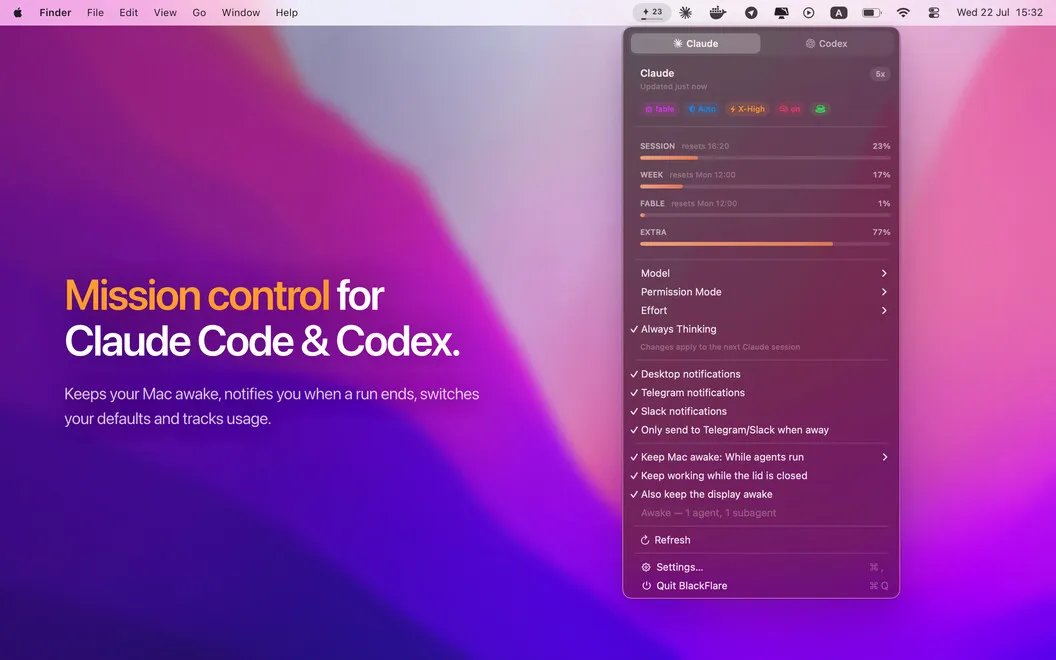The height and width of the screenshot is (660, 1056).
Task: Expand the Permission Mode submenu
Action: pyautogui.click(x=761, y=292)
